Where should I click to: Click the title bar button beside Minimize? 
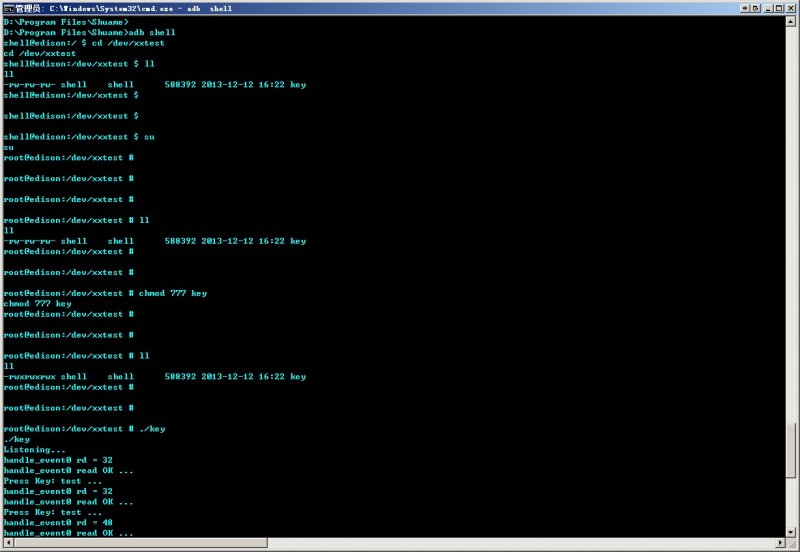756,8
